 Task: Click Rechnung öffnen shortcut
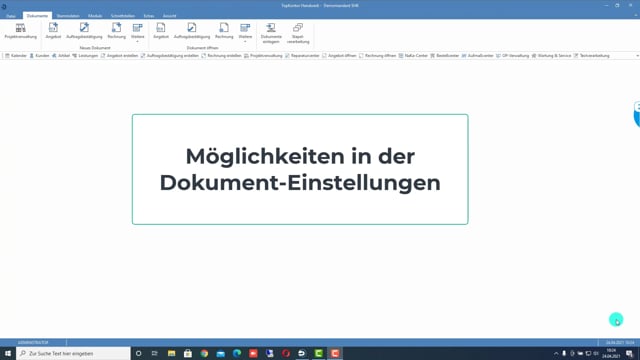tap(378, 56)
